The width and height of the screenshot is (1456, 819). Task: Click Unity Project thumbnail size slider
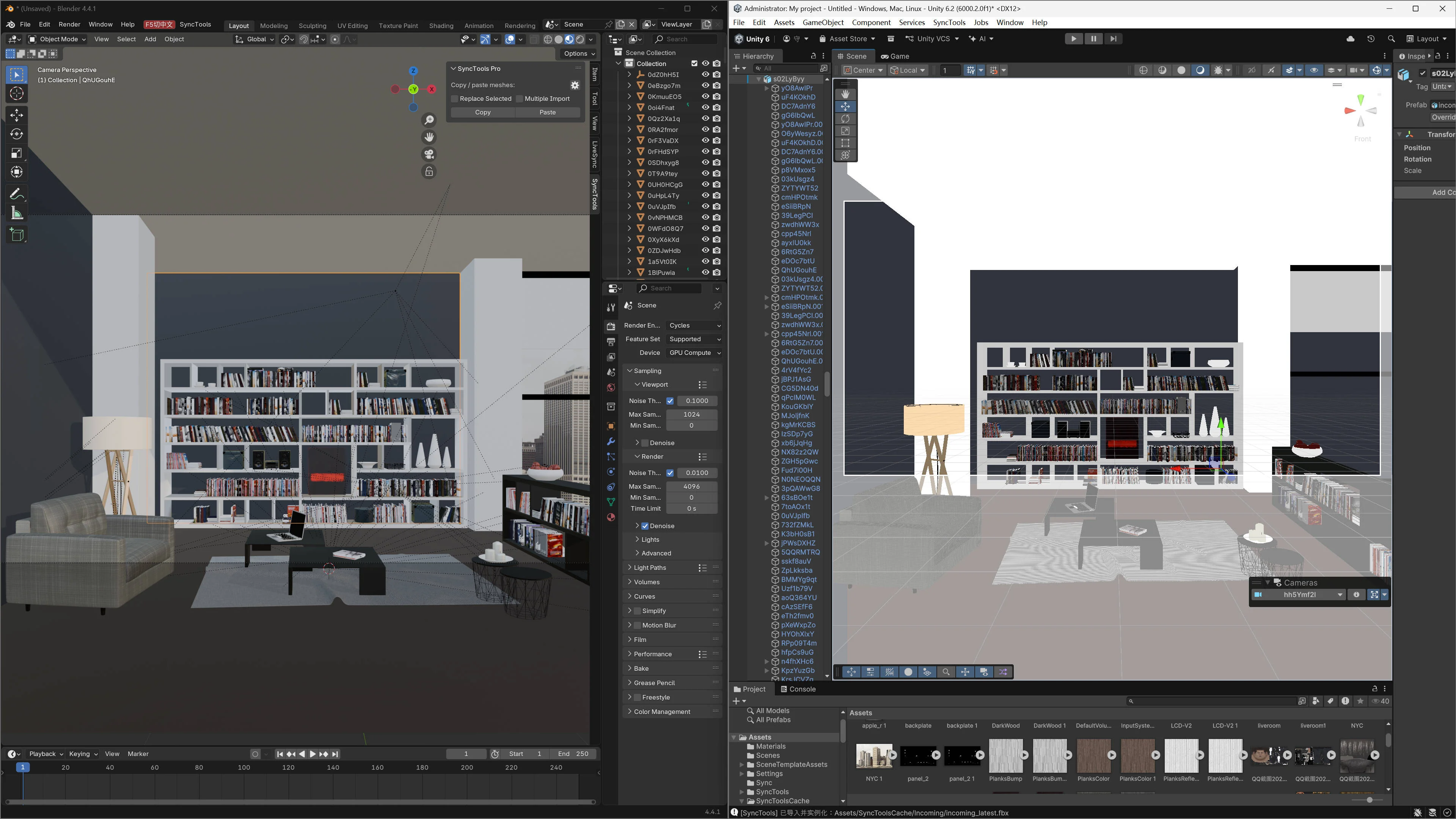click(x=1370, y=800)
